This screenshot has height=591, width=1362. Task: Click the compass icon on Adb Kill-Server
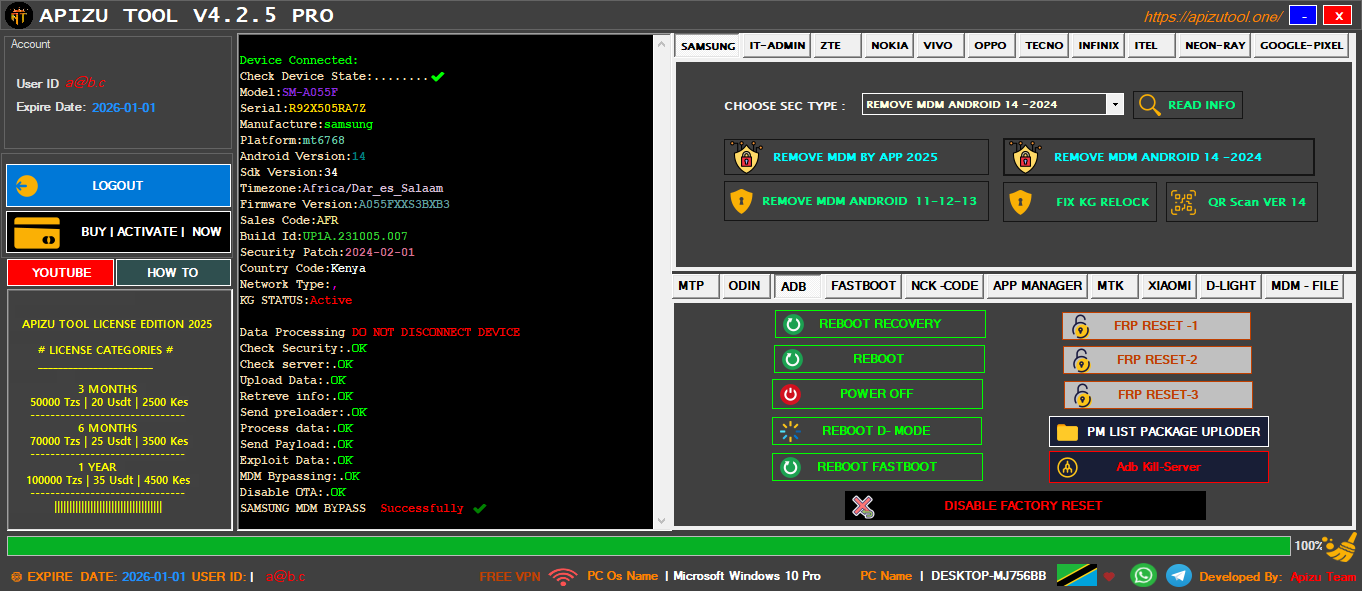click(x=1067, y=467)
